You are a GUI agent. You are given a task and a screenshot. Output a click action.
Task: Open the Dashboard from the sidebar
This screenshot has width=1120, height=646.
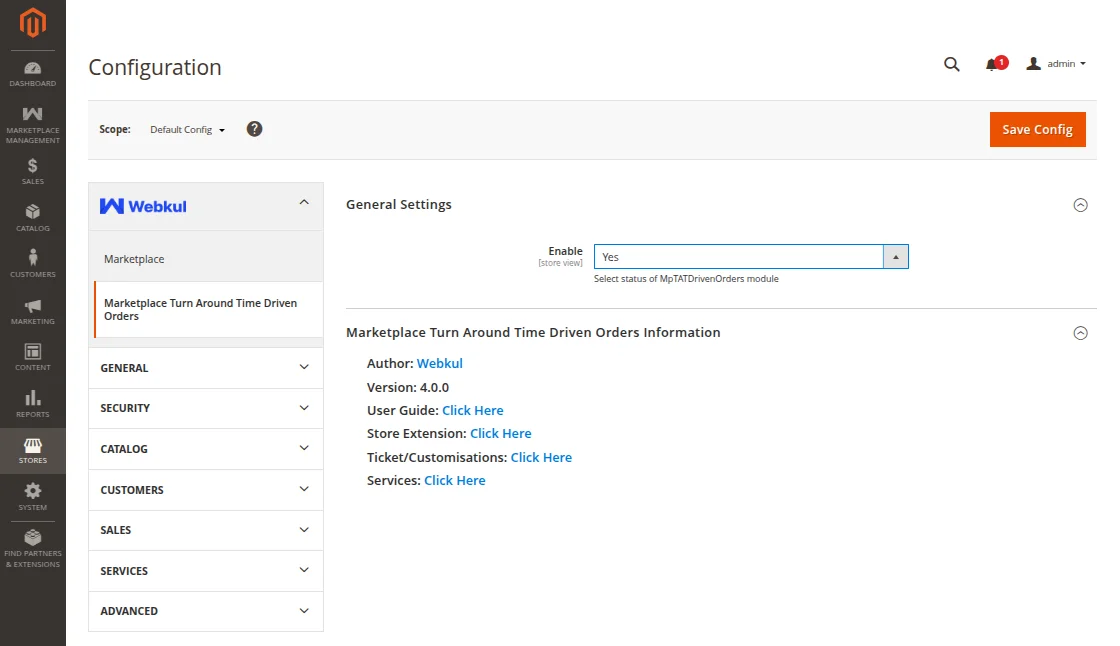32,68
